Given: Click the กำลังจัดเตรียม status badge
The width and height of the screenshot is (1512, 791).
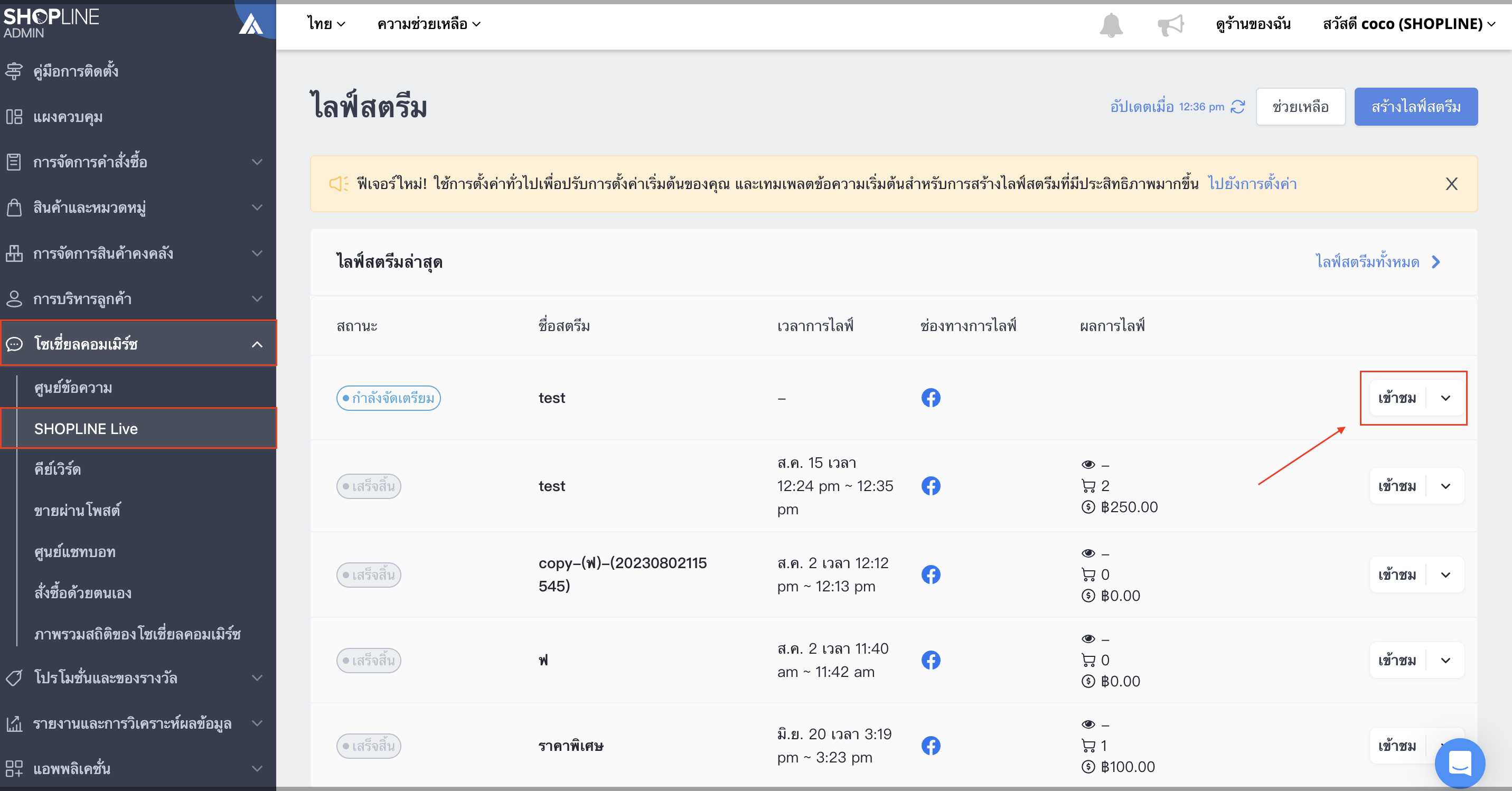Looking at the screenshot, I should click(389, 399).
